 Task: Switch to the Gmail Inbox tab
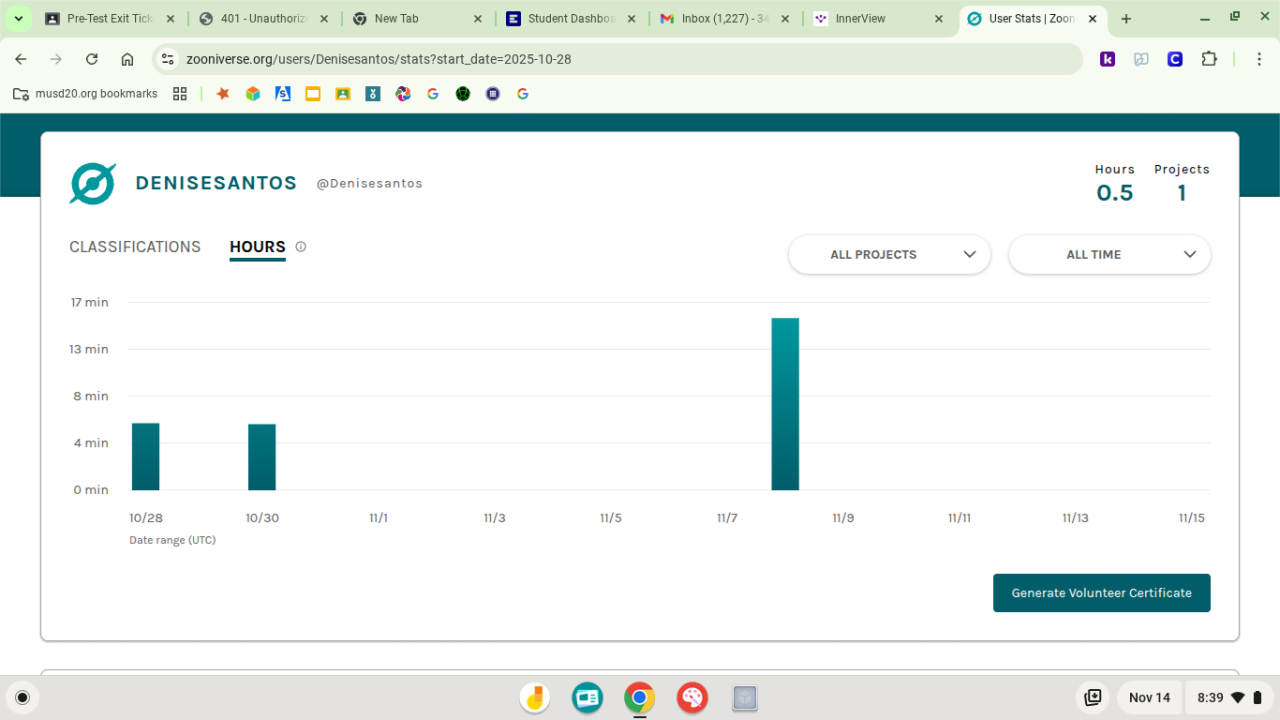(724, 19)
